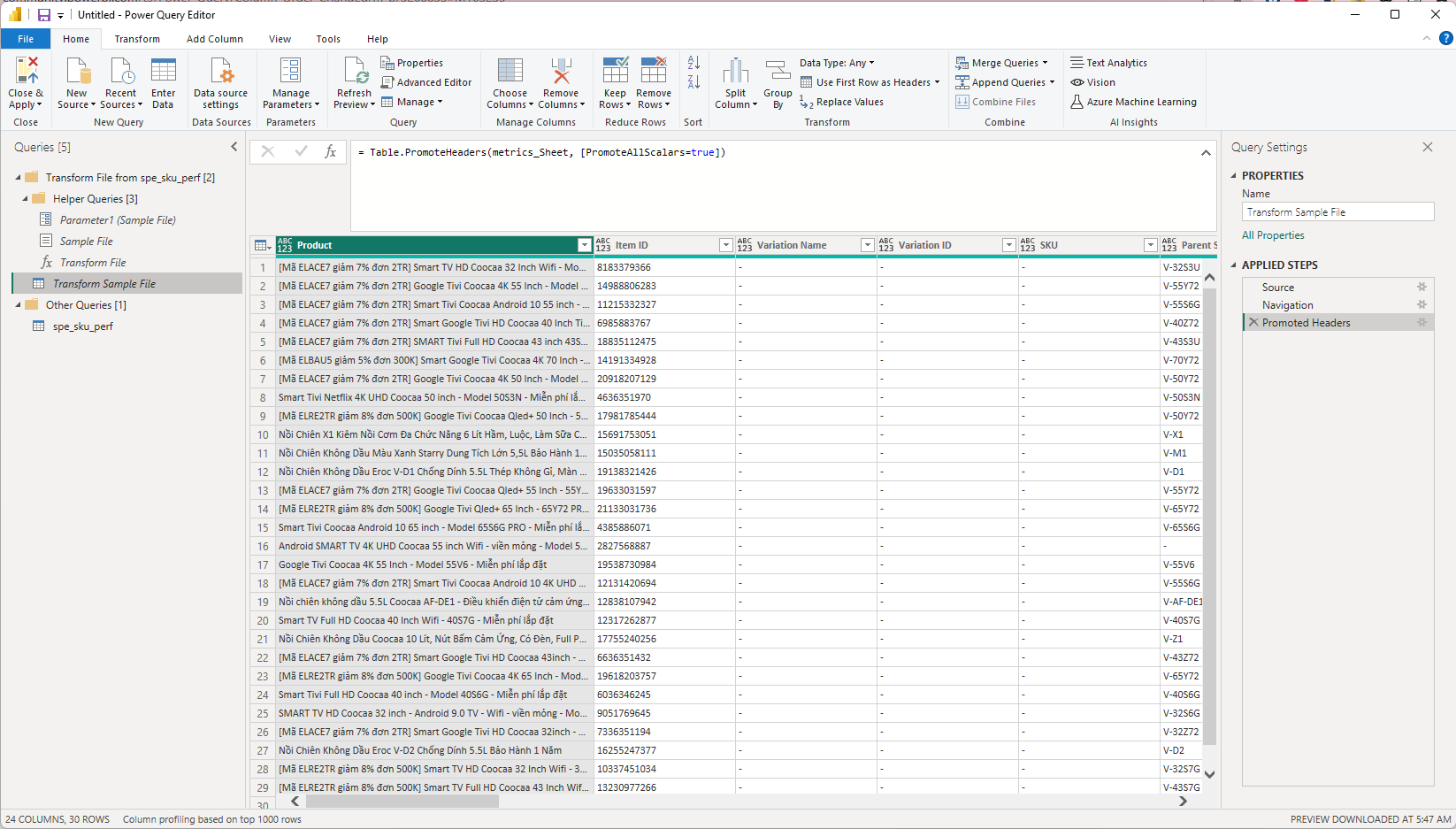Select the spe_sku_perf query
This screenshot has height=829, width=1456.
[82, 326]
